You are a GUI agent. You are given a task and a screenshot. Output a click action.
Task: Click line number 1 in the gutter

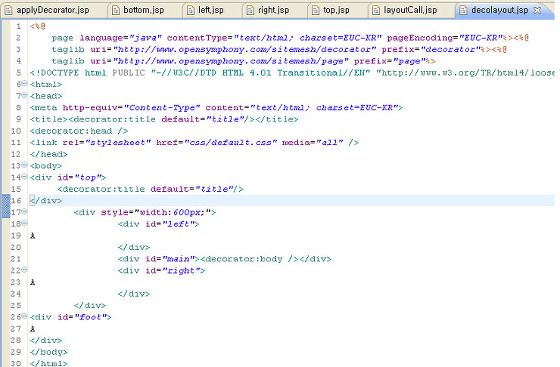[19, 26]
